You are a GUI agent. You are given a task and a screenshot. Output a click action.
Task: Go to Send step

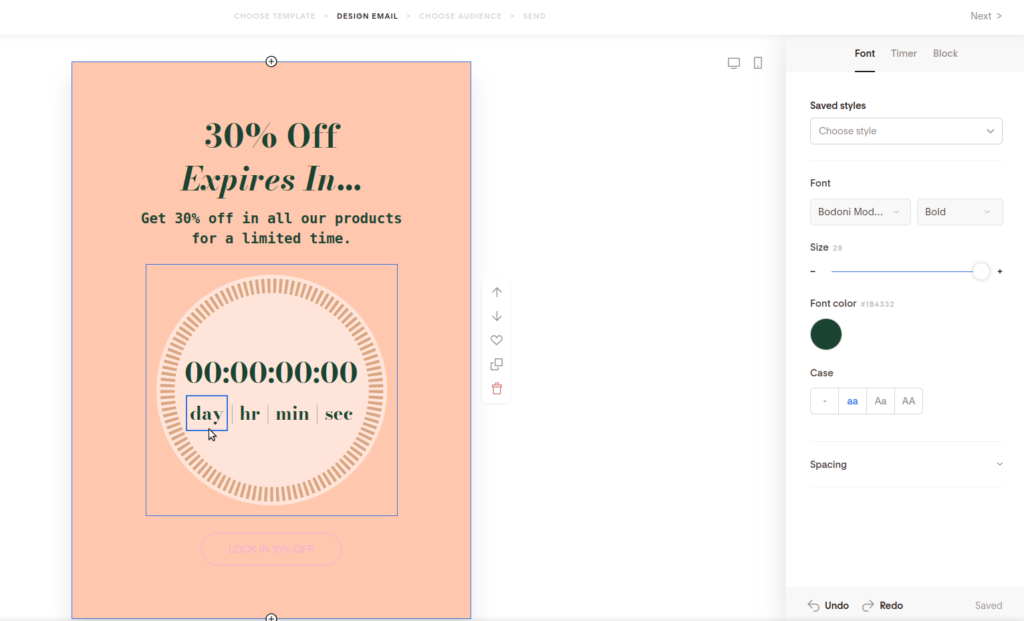tap(534, 16)
